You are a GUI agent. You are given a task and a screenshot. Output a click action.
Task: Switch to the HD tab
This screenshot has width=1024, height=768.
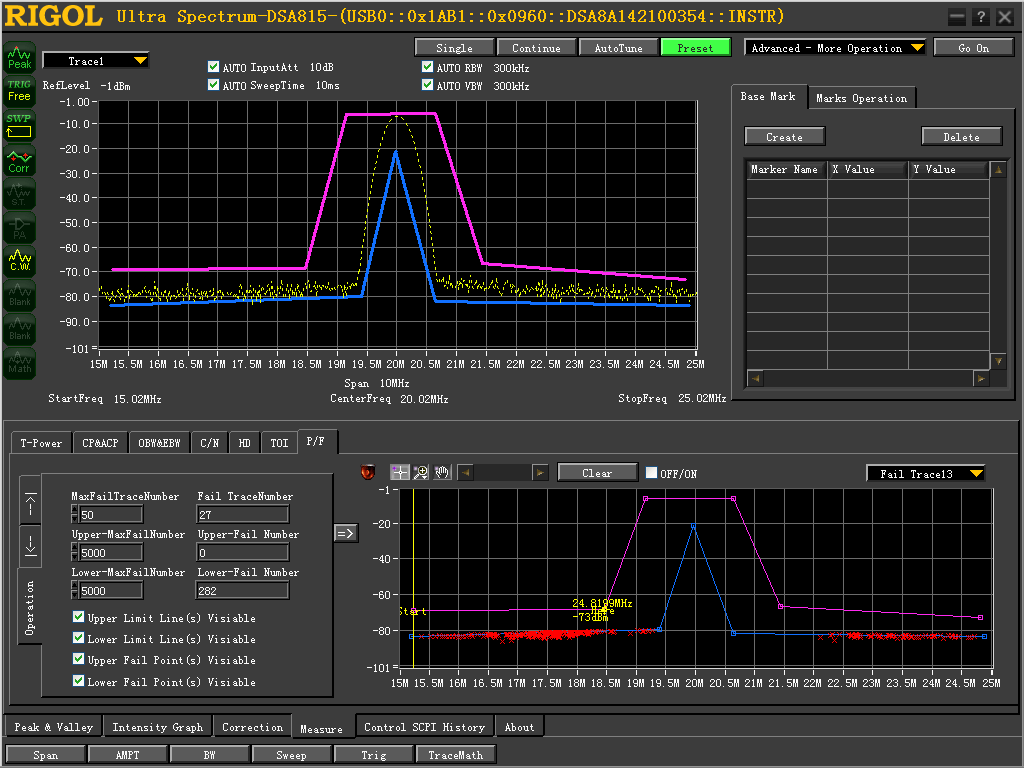244,443
